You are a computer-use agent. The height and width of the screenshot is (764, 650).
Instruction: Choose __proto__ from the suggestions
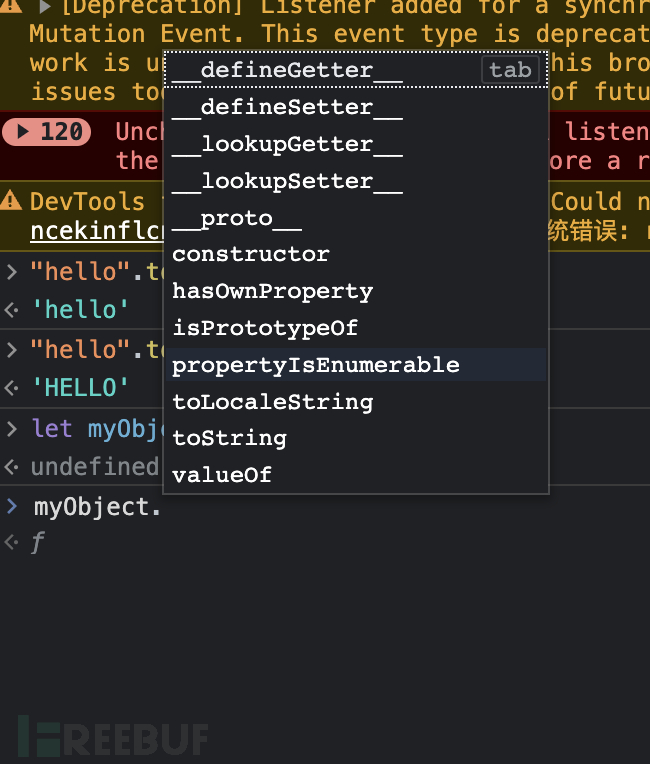coord(237,218)
